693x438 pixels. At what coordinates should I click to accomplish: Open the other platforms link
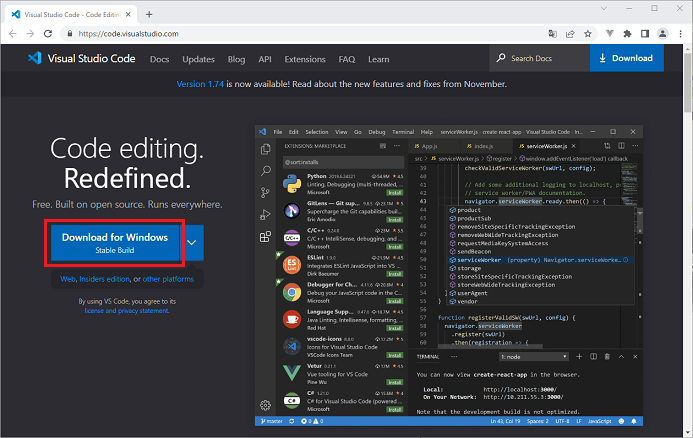click(x=168, y=279)
